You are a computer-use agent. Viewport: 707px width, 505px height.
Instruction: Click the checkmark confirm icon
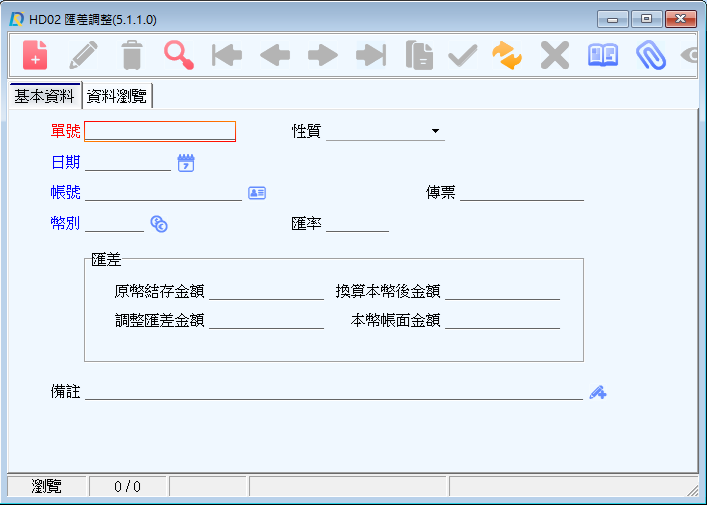pos(463,55)
